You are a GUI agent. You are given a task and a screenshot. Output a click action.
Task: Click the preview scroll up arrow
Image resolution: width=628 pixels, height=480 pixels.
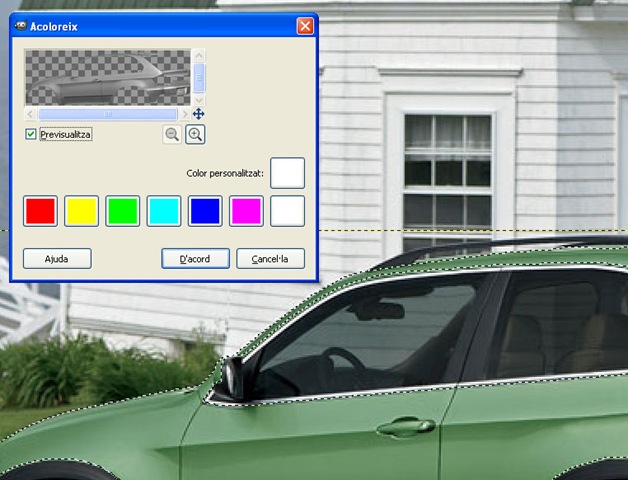(199, 55)
